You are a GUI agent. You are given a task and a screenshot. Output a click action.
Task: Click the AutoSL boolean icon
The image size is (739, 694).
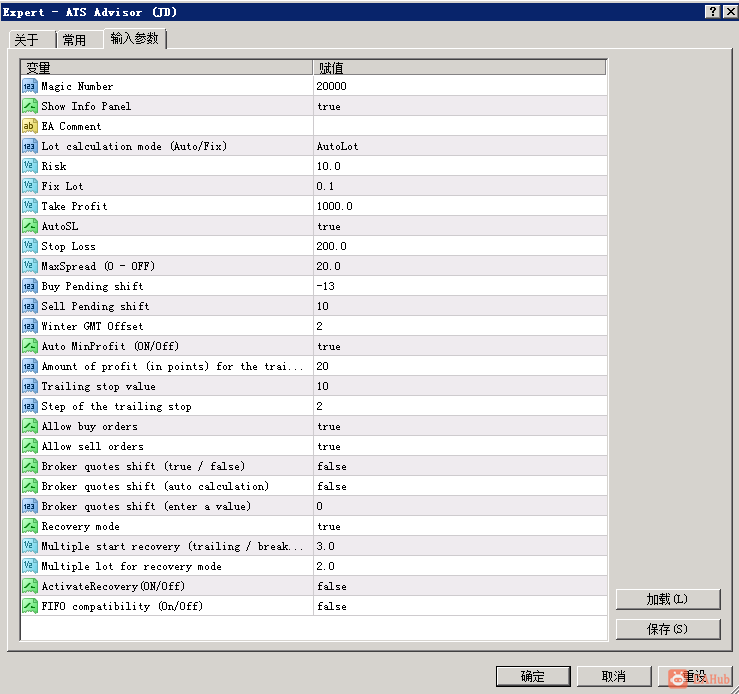coord(29,226)
